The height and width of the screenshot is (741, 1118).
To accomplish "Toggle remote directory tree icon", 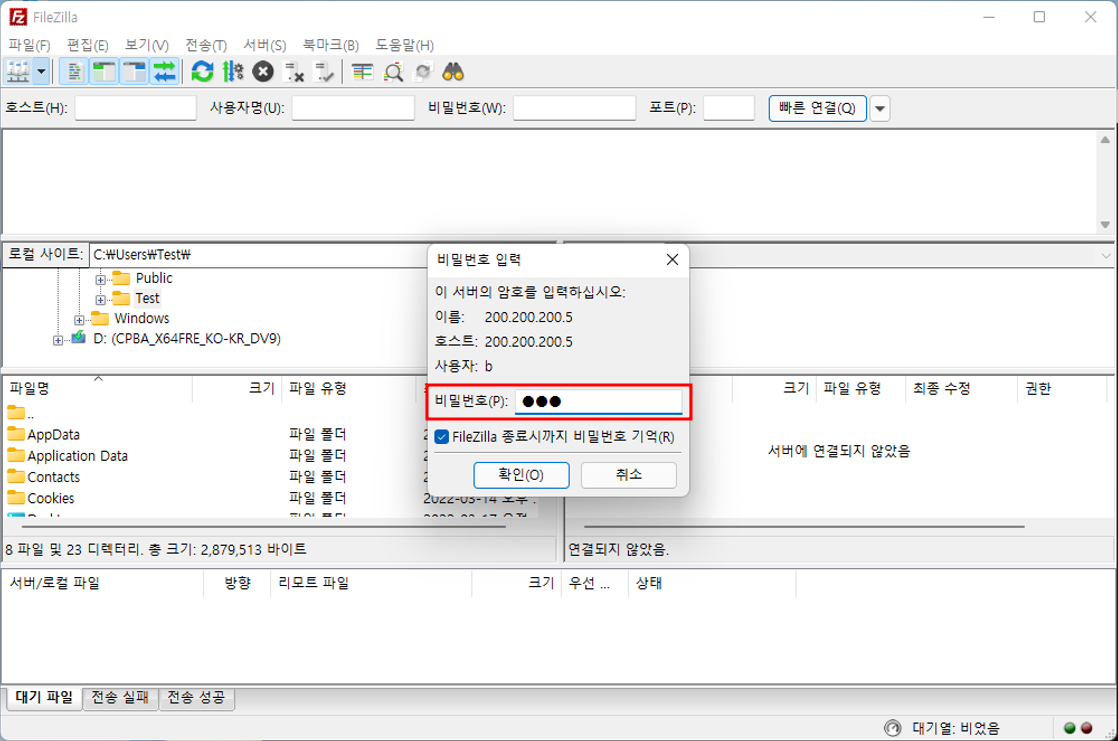I will [134, 72].
